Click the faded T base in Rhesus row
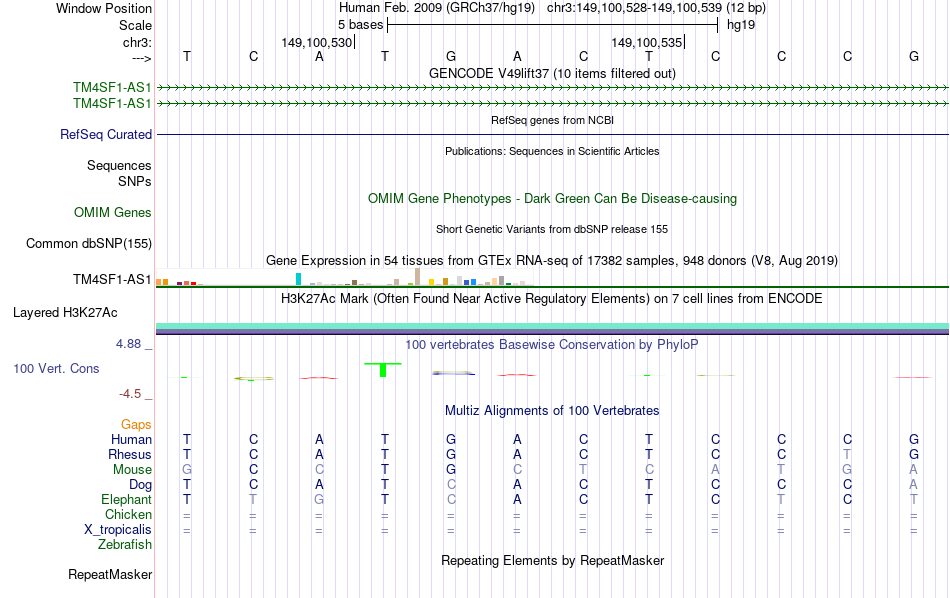This screenshot has height=598, width=950. tap(847, 454)
